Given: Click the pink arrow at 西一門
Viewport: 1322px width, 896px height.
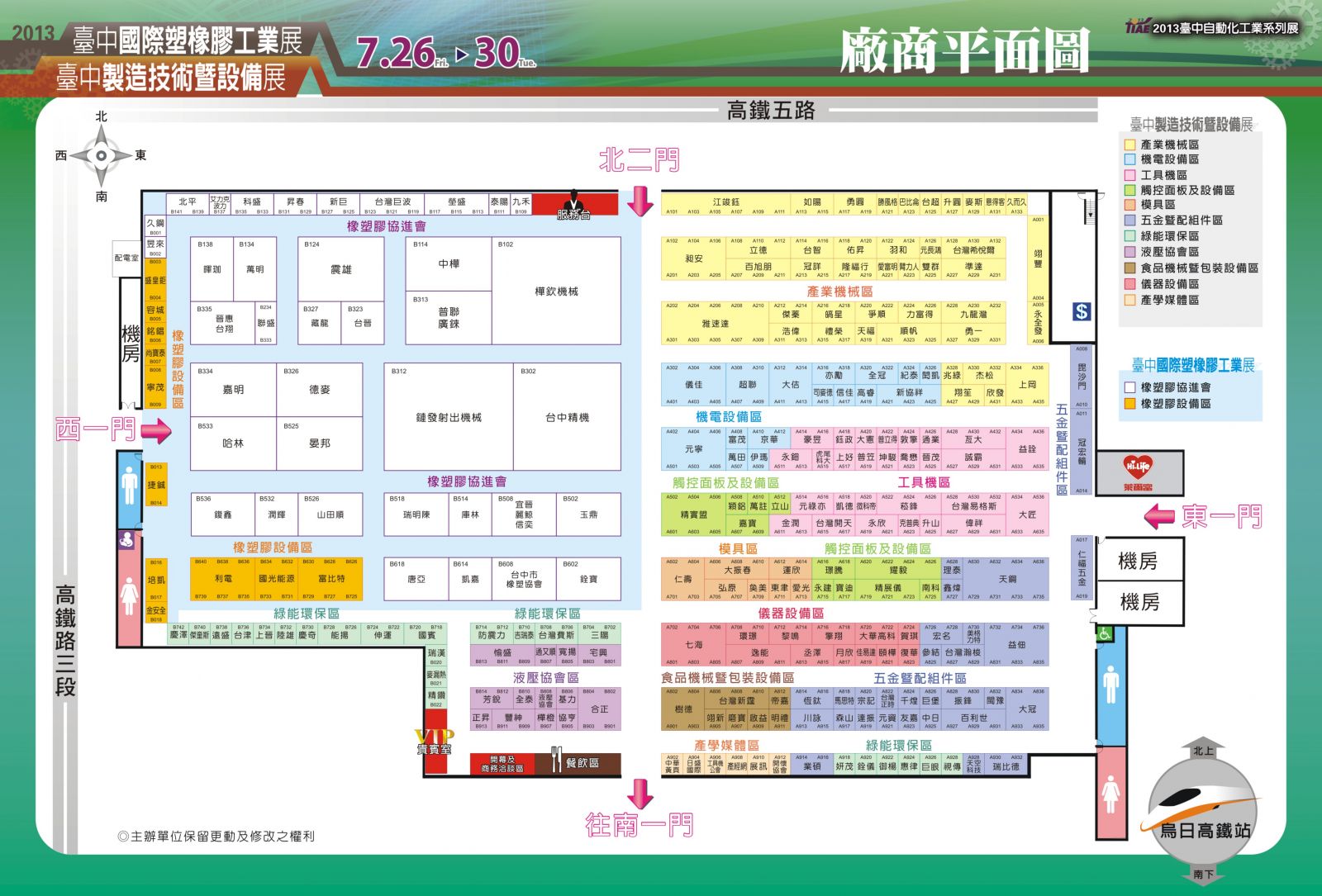Looking at the screenshot, I should tap(156, 430).
